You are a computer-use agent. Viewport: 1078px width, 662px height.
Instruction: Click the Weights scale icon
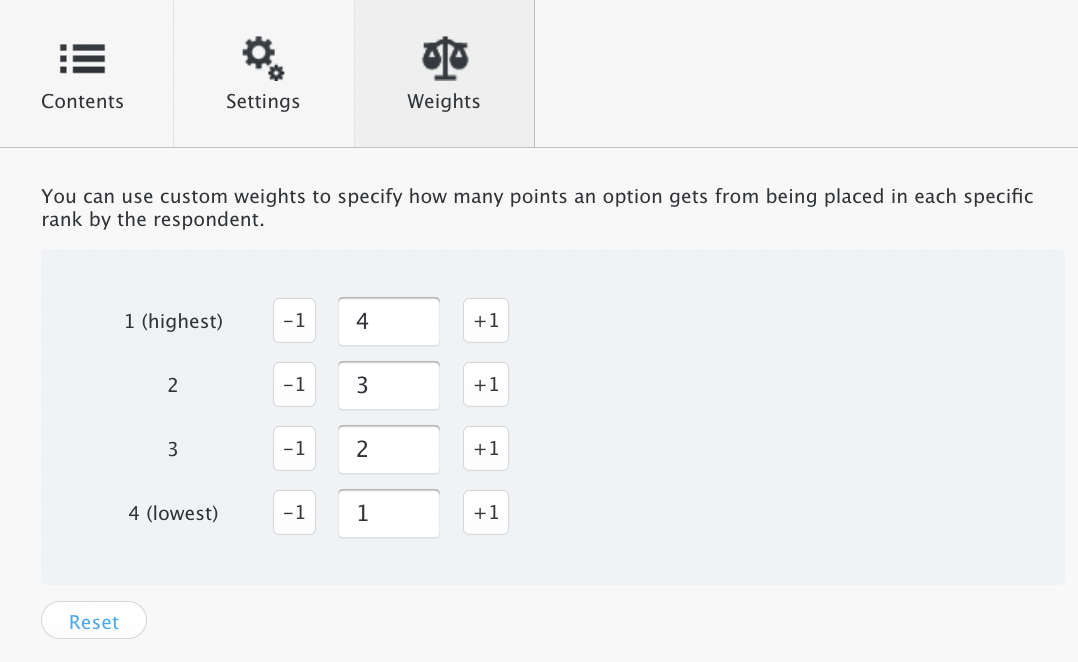coord(443,58)
